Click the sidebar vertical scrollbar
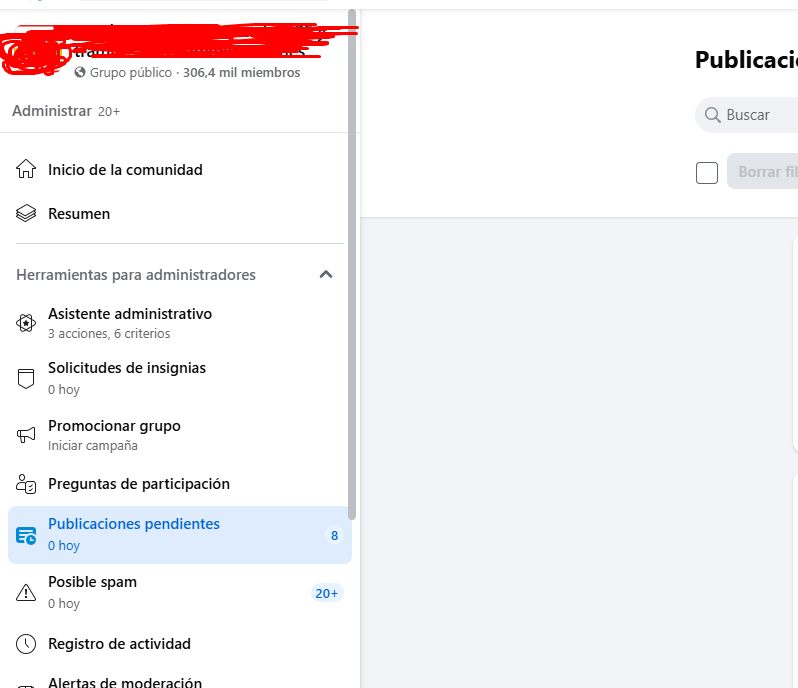798x688 pixels. coord(352,265)
